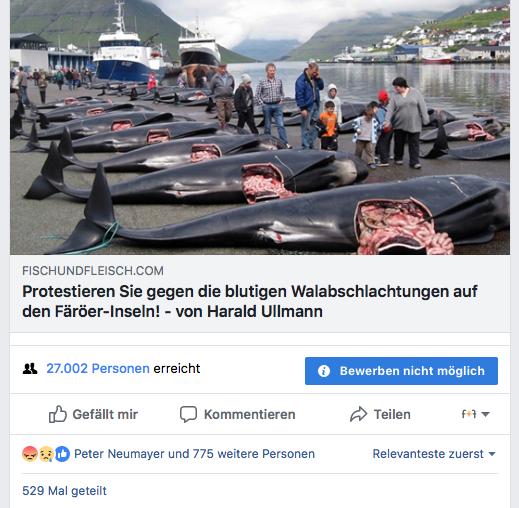Open the article headline about Walabschlachtungen

click(250, 301)
